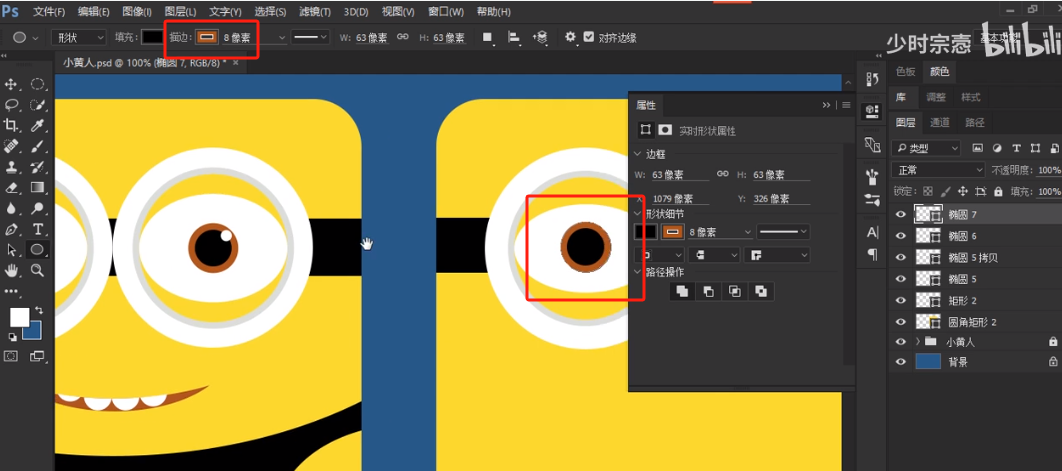Open the Paragraph panel icon

[872, 254]
